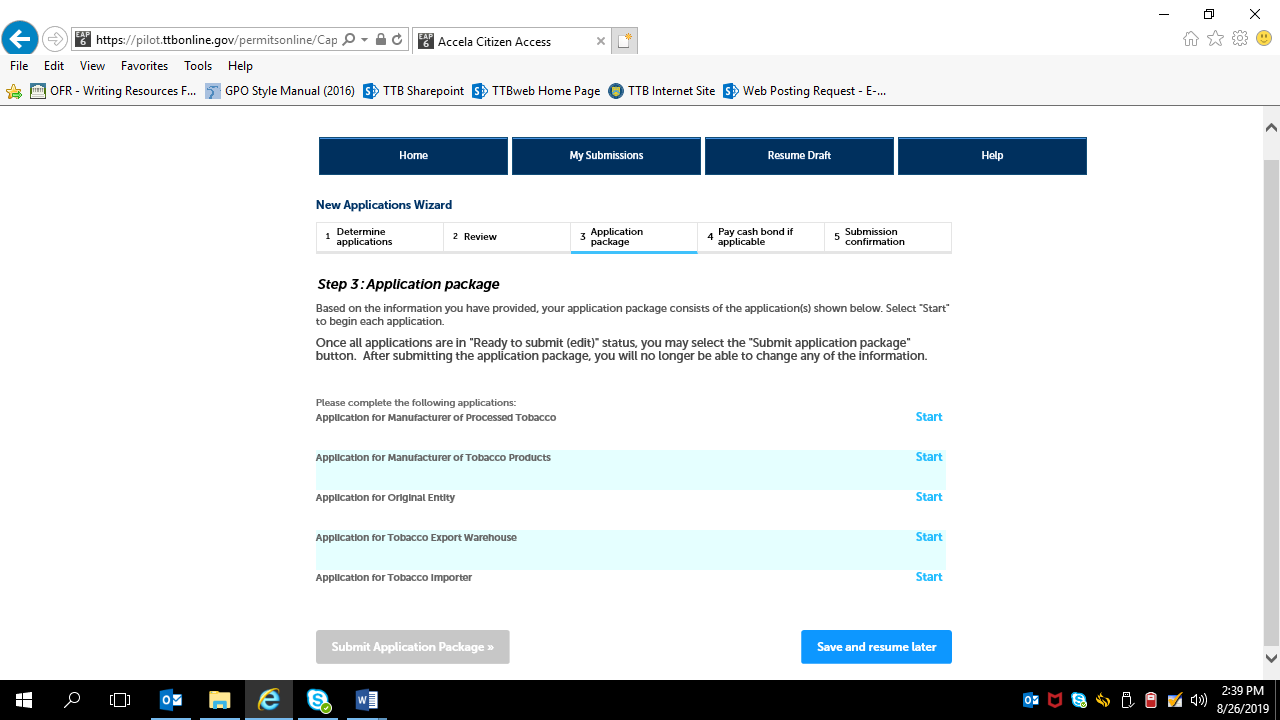Open the Resume Draft page

(799, 156)
